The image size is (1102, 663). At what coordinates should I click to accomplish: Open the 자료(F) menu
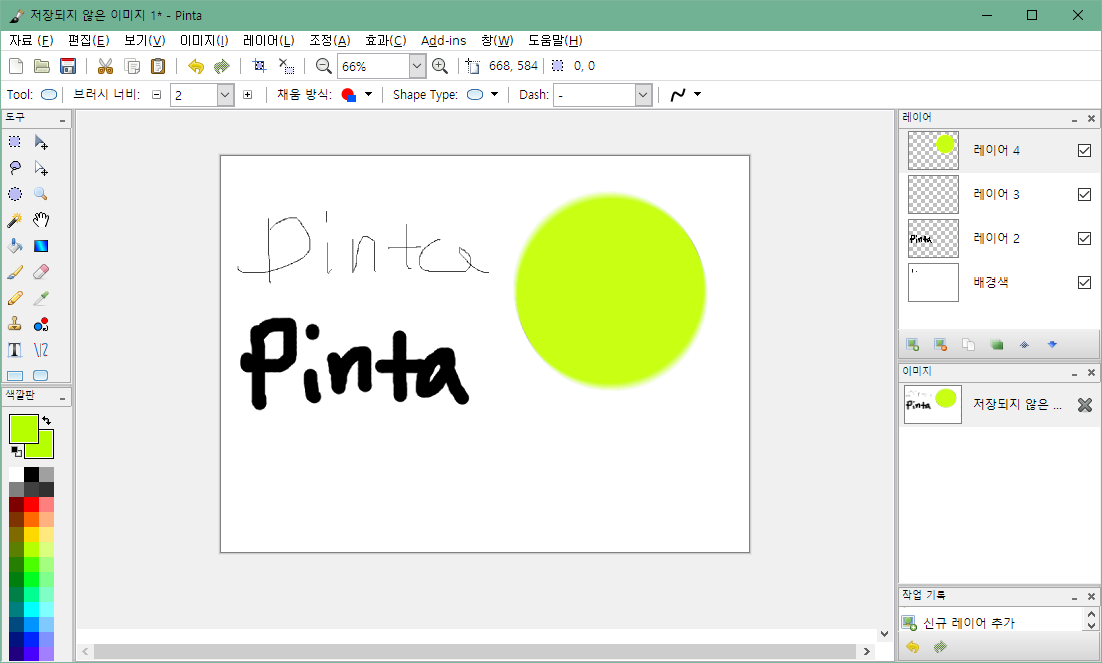pos(31,41)
